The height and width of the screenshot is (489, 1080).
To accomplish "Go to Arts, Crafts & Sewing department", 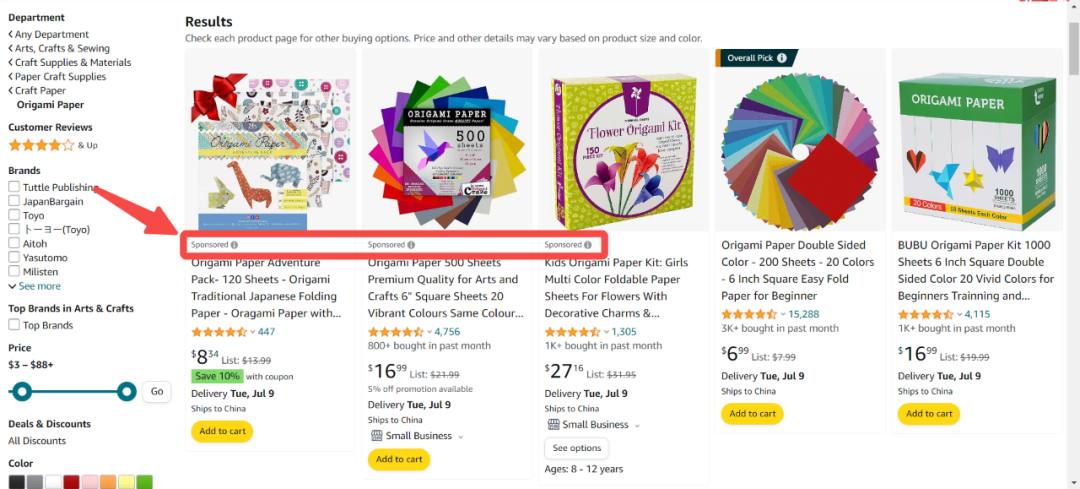I will point(62,48).
